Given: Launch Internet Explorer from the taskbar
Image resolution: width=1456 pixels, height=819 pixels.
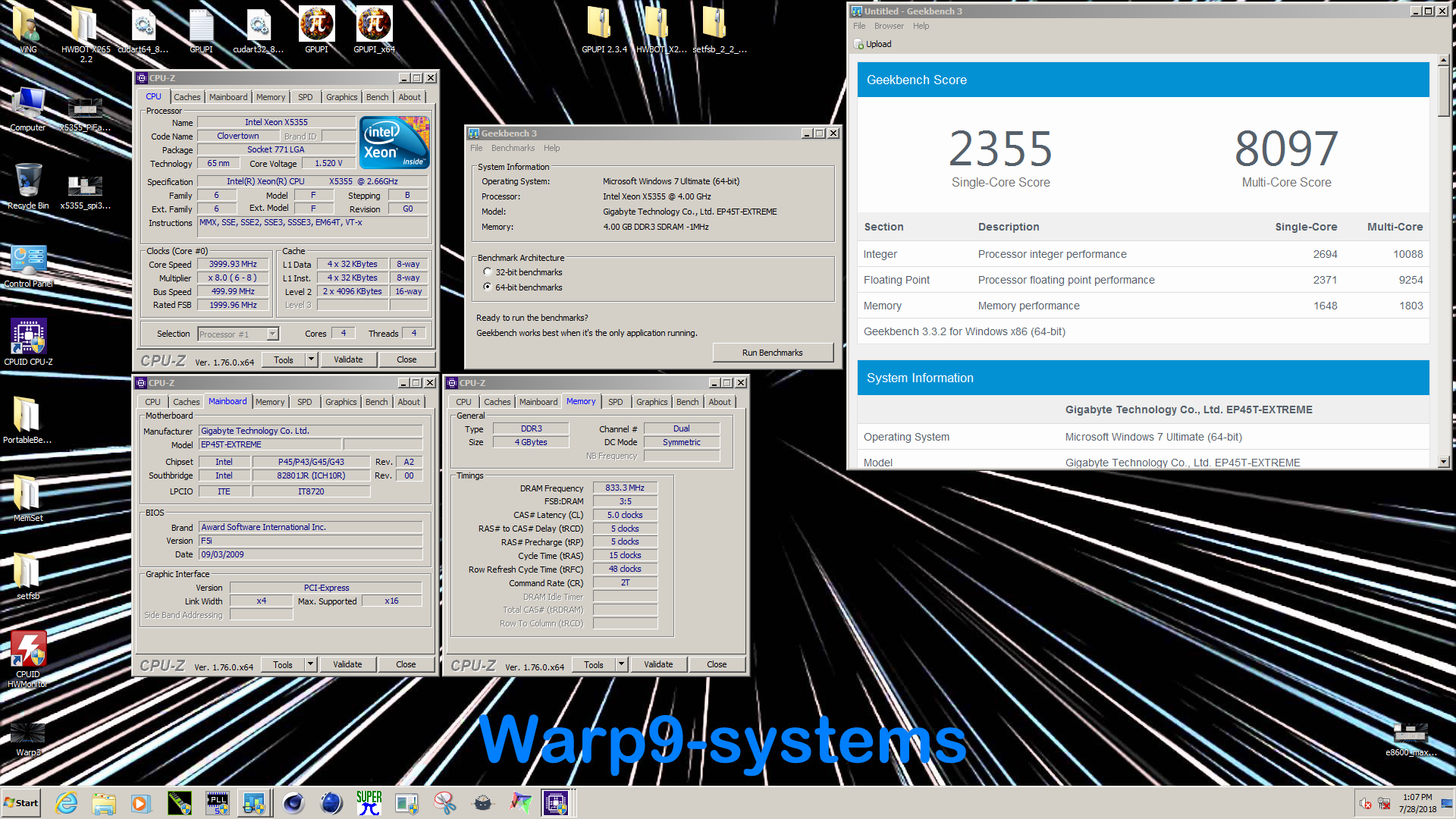Looking at the screenshot, I should [67, 803].
